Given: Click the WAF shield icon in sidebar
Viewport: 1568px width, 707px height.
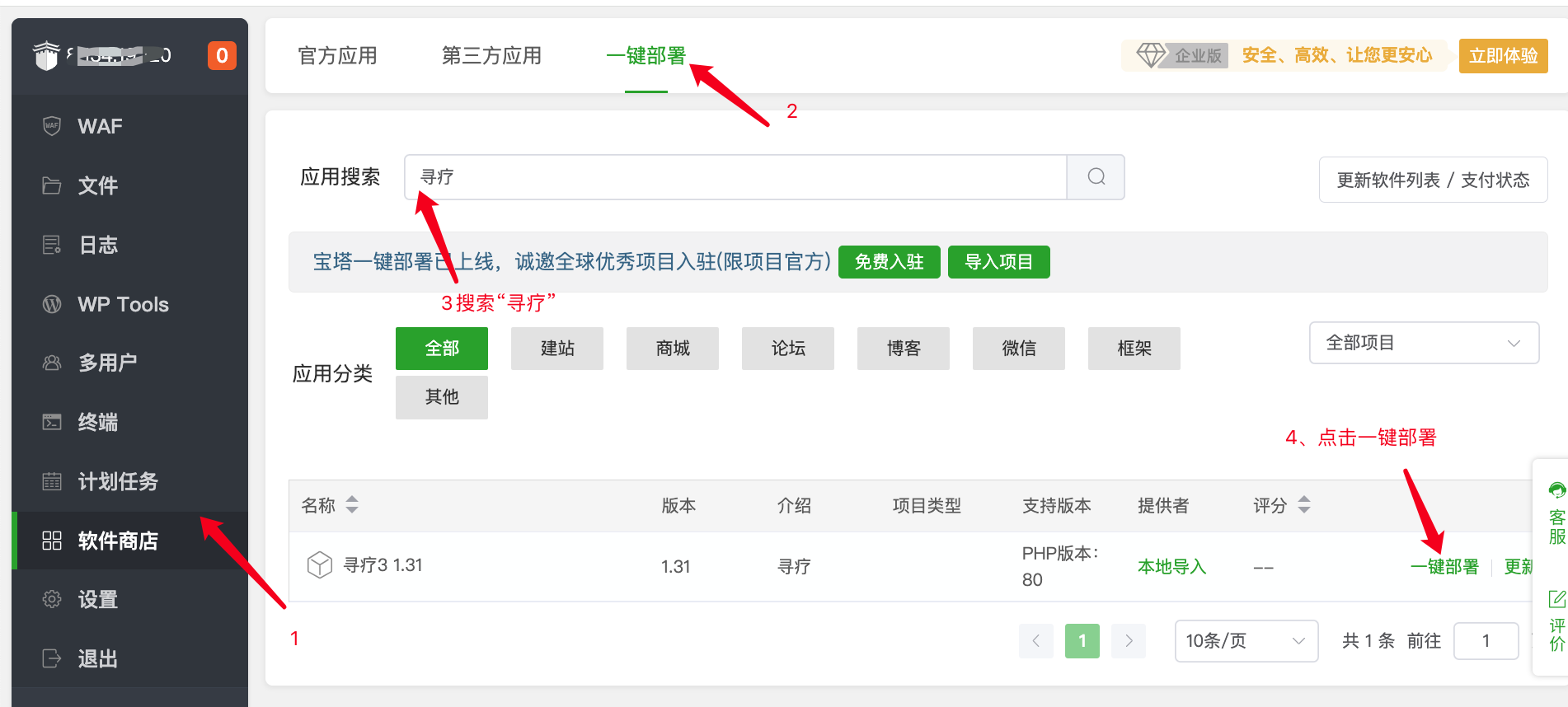Looking at the screenshot, I should [52, 126].
